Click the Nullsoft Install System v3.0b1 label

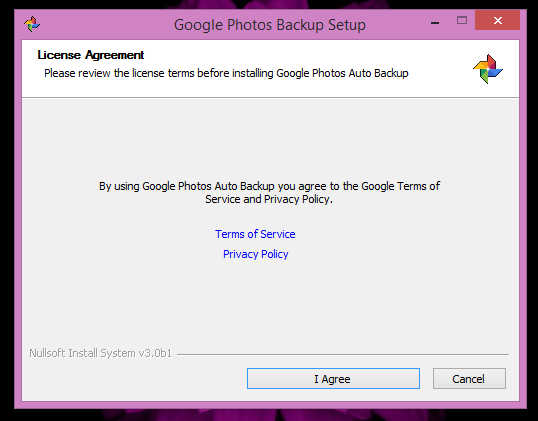pos(100,353)
